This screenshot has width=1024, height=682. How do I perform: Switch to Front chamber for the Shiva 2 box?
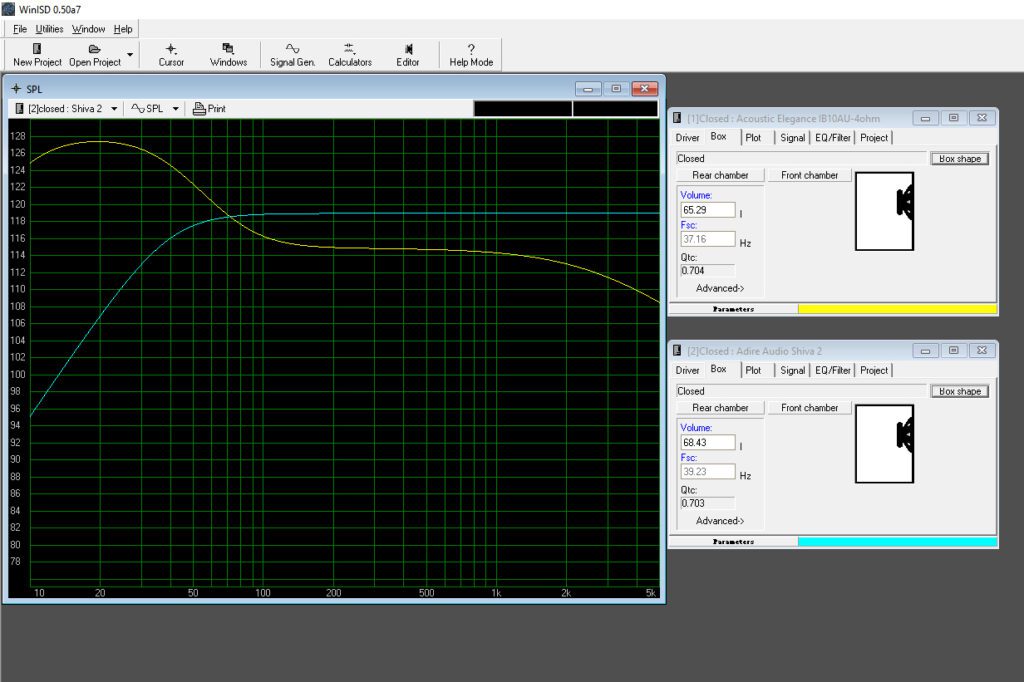tap(811, 407)
